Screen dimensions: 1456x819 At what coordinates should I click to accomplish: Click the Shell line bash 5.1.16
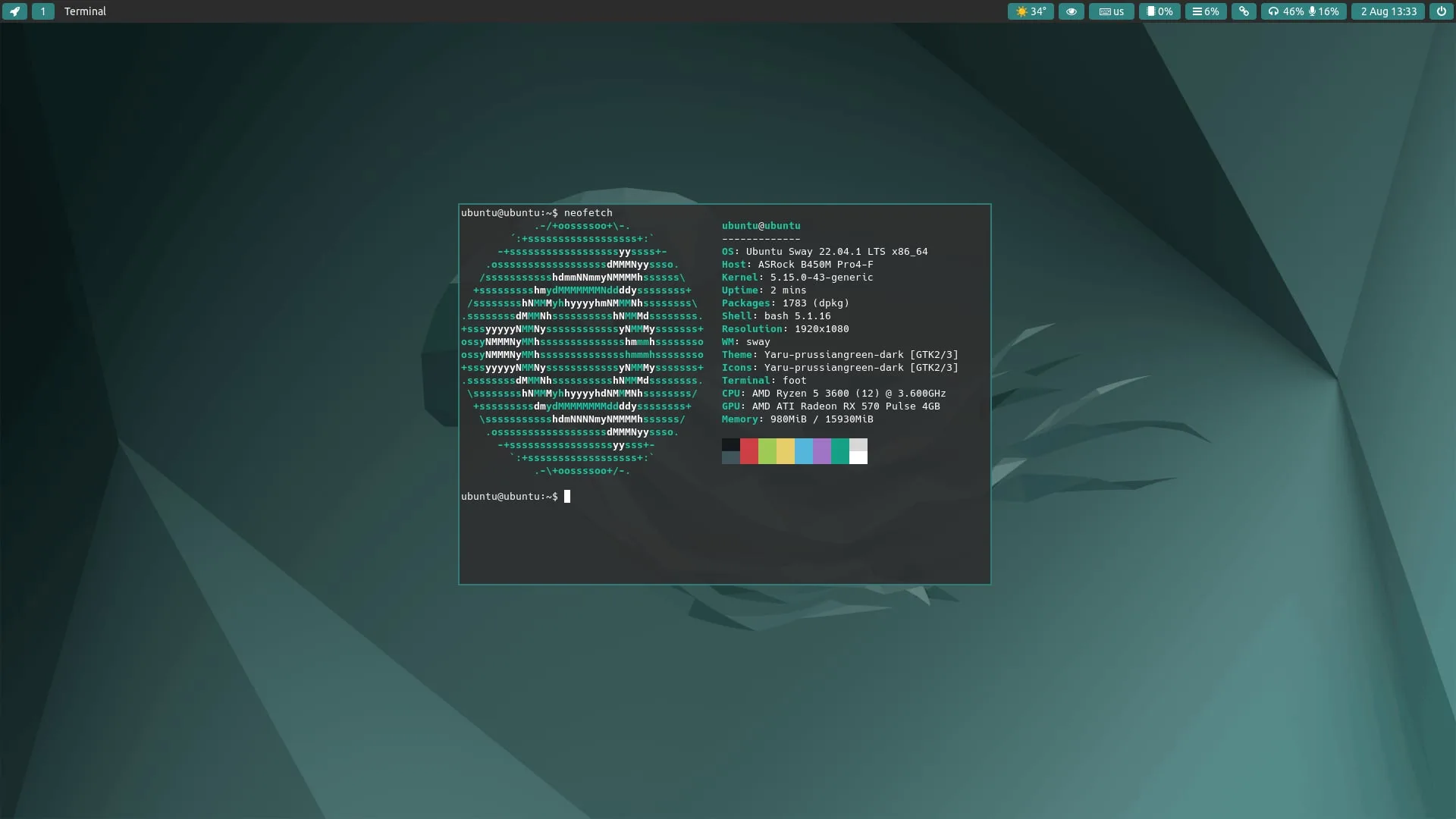click(776, 316)
